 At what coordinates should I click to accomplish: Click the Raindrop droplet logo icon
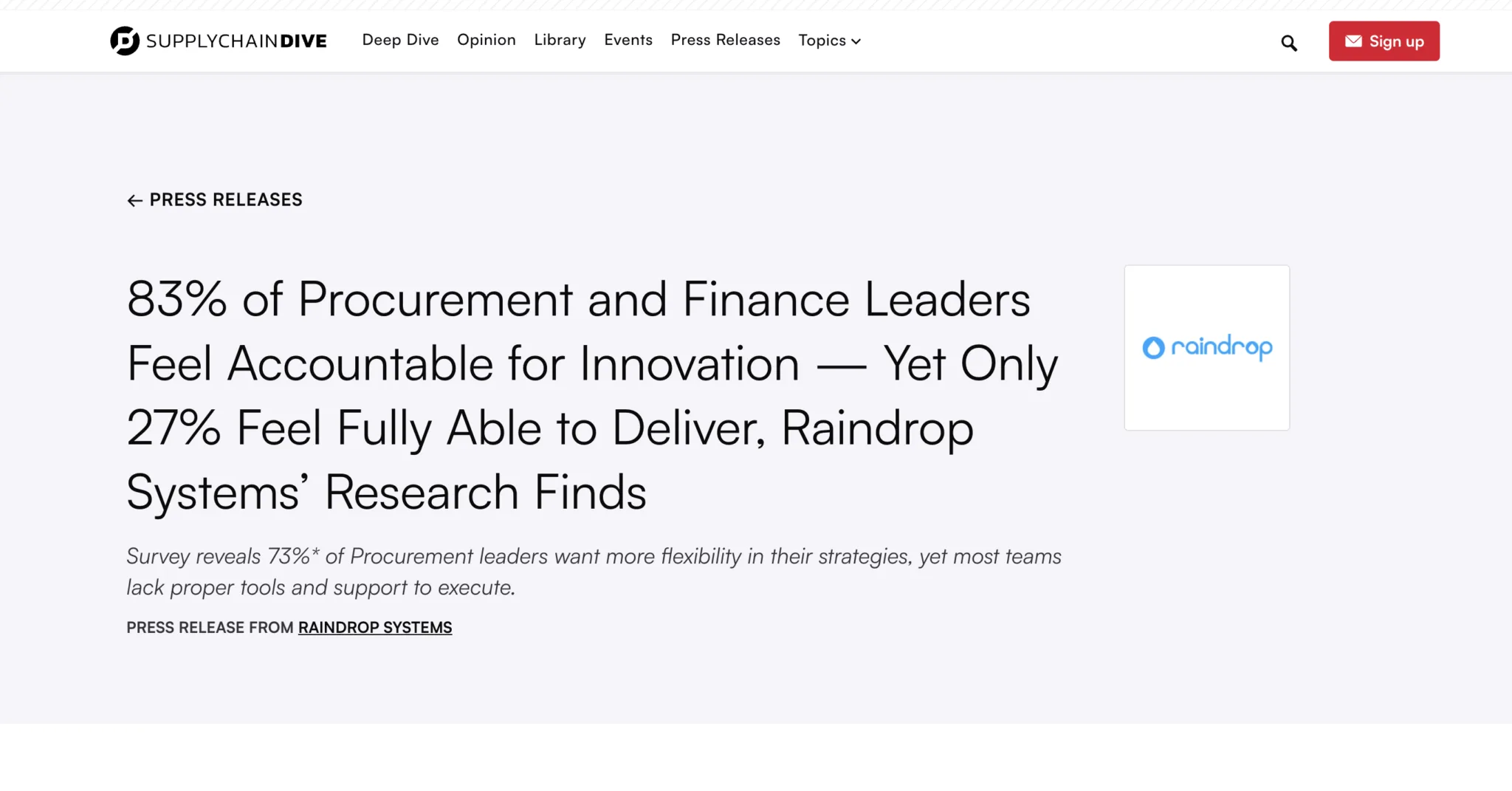(1153, 347)
